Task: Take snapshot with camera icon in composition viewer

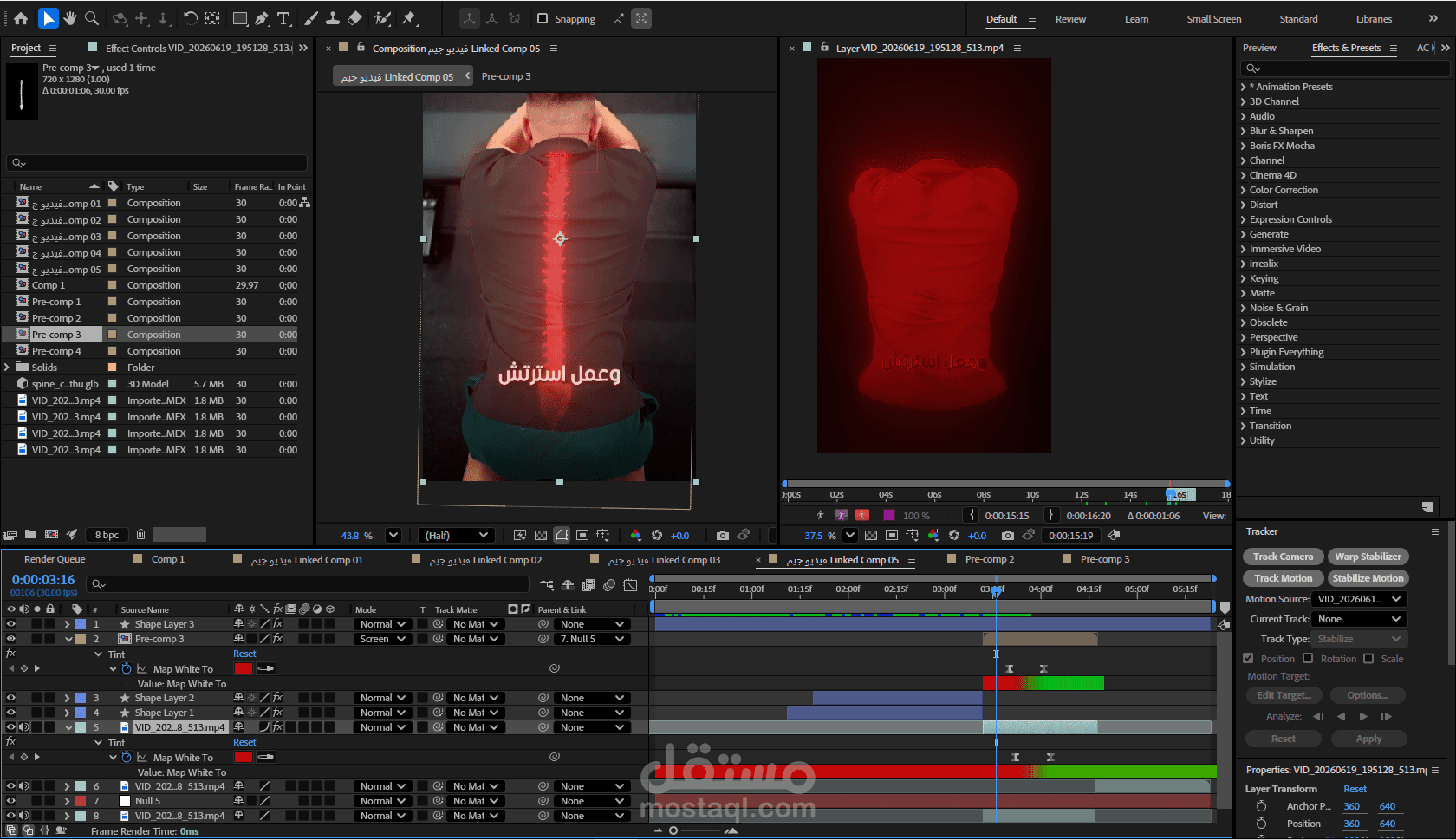Action: coord(723,536)
